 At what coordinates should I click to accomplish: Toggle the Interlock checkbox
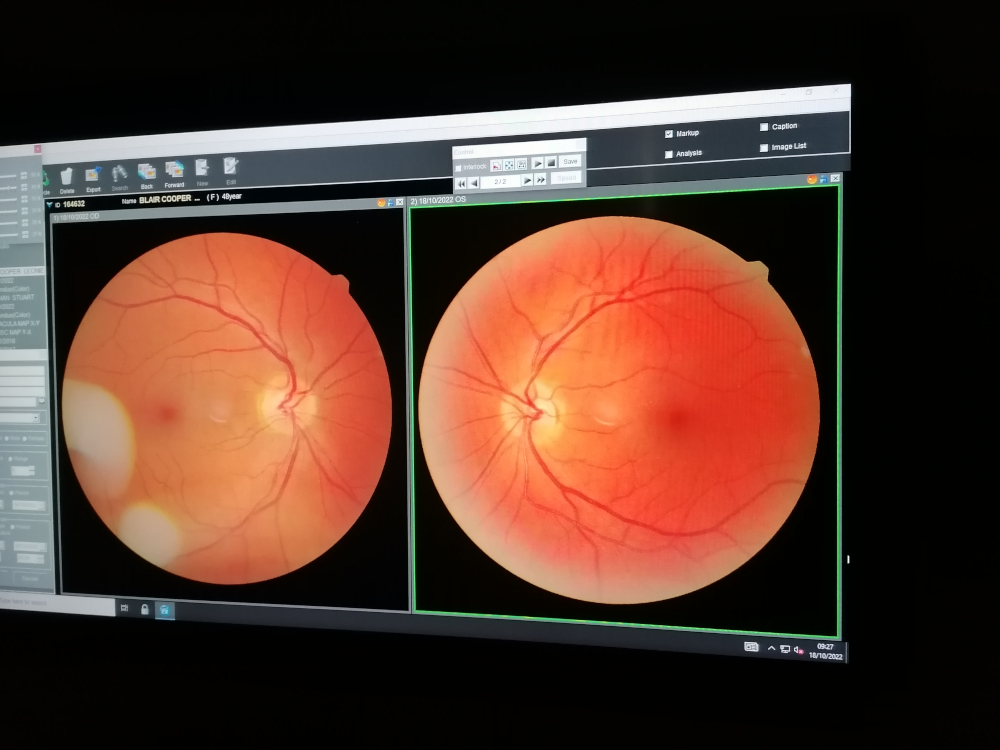[x=459, y=167]
